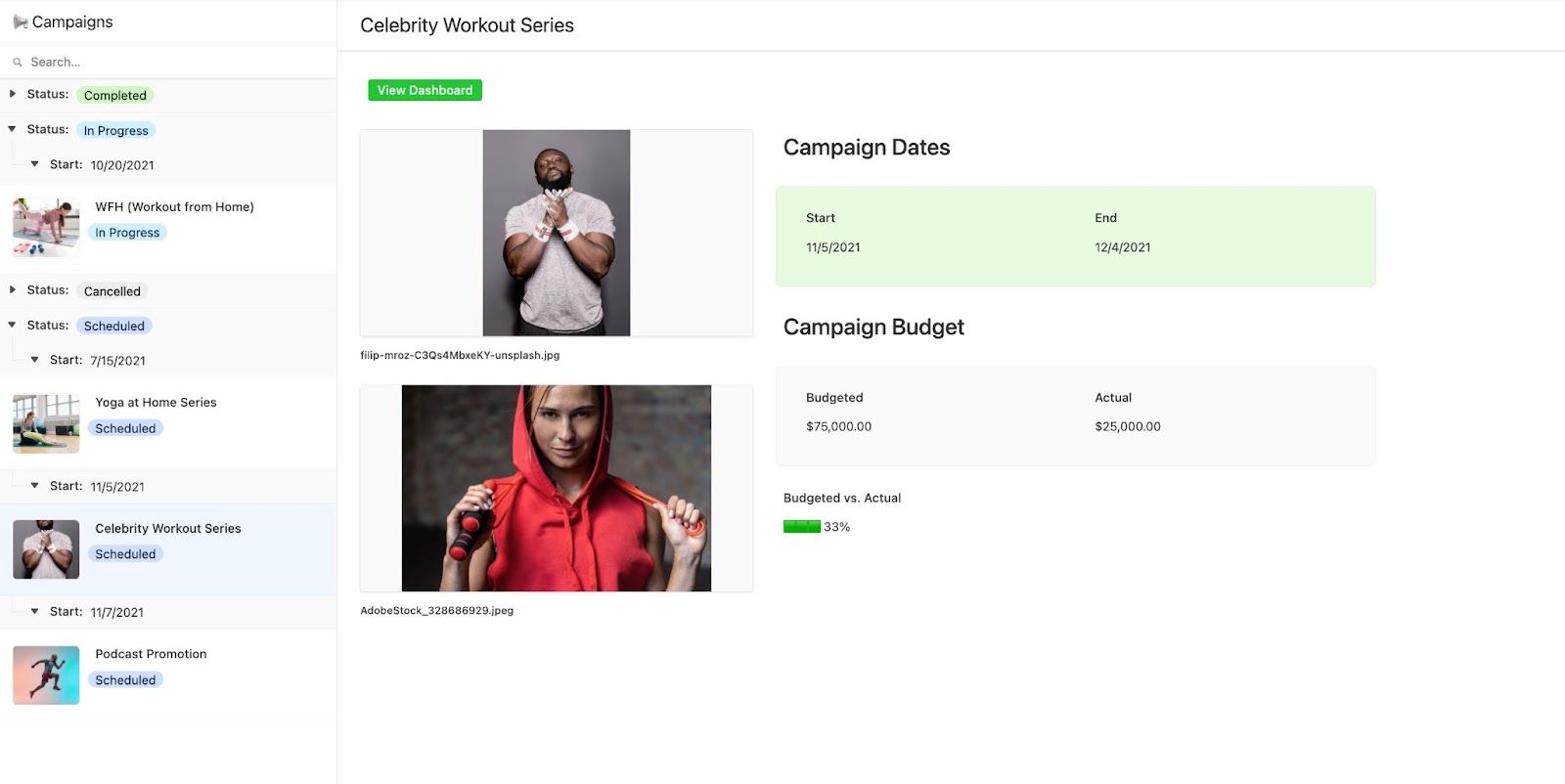Select the Podcast Promotion list item title
This screenshot has height=784, width=1565.
coord(151,654)
